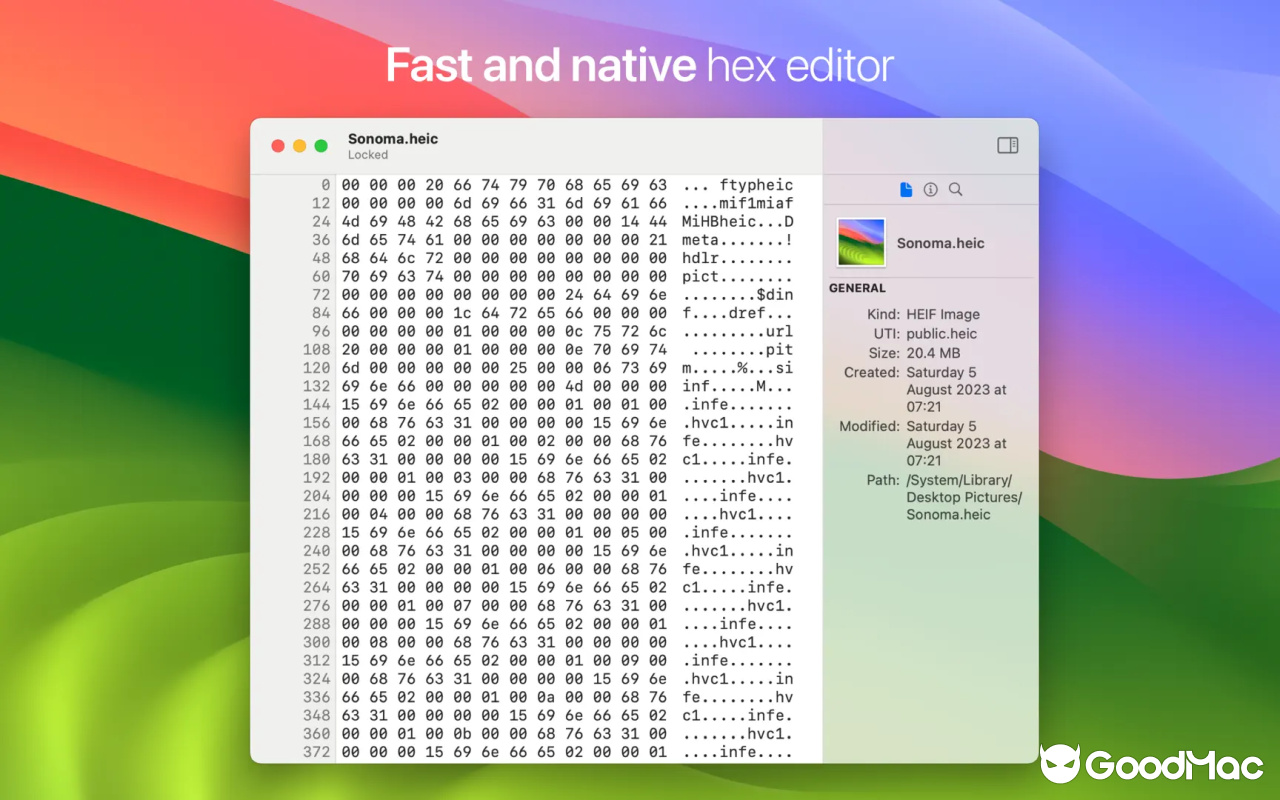1280x800 pixels.
Task: Click offset label 348
Action: (x=317, y=716)
